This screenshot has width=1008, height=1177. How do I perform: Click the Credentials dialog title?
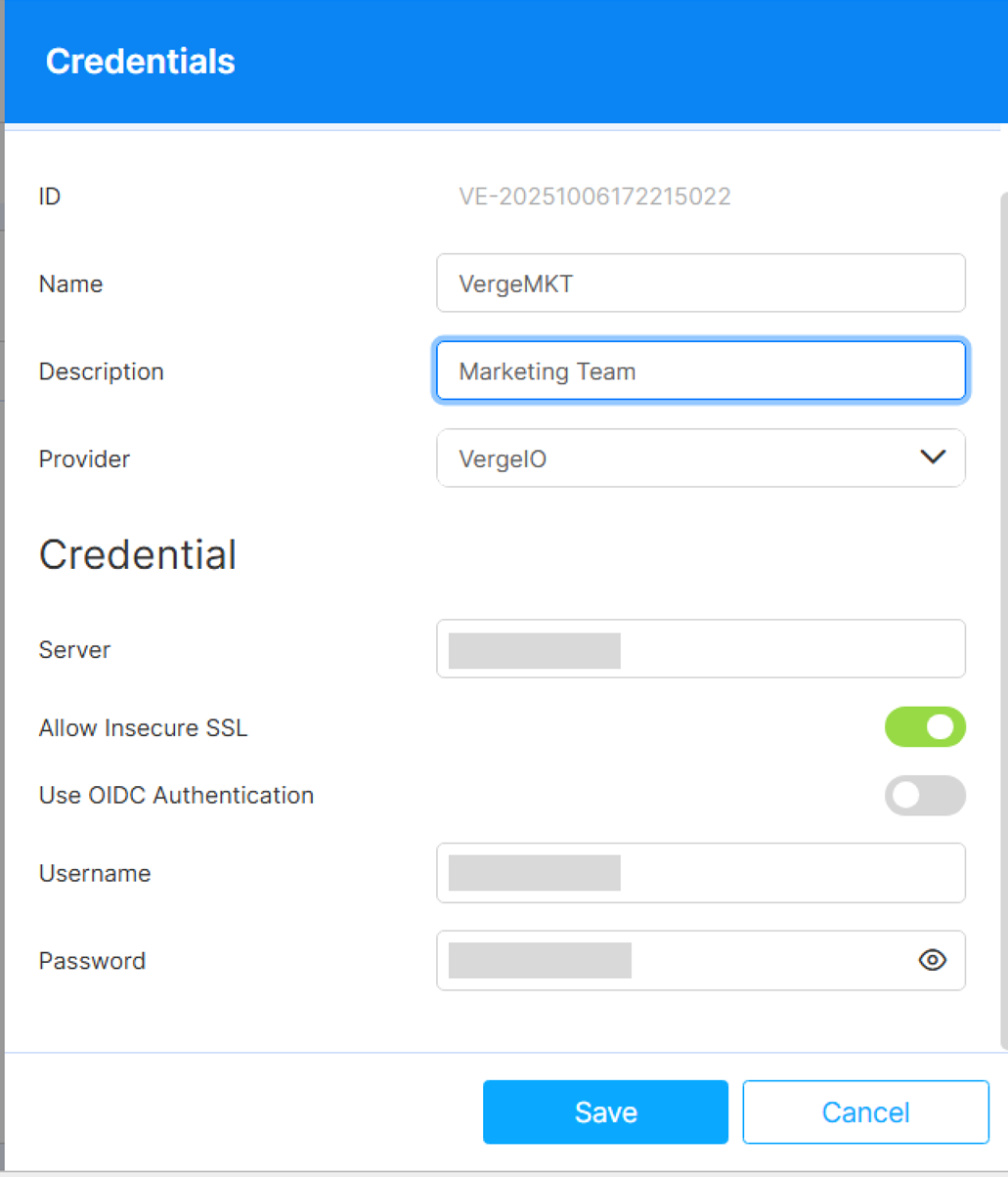[x=140, y=62]
